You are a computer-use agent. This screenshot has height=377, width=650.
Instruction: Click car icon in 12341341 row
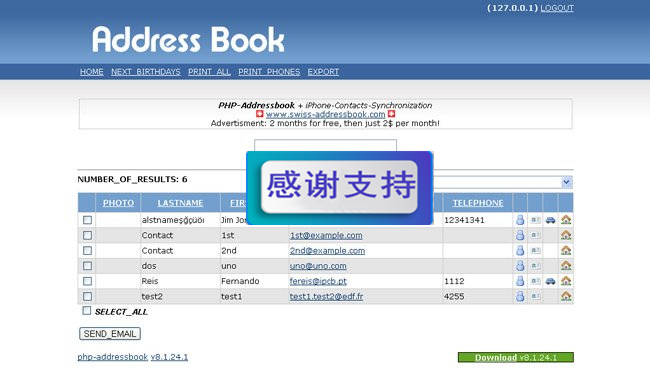click(551, 220)
